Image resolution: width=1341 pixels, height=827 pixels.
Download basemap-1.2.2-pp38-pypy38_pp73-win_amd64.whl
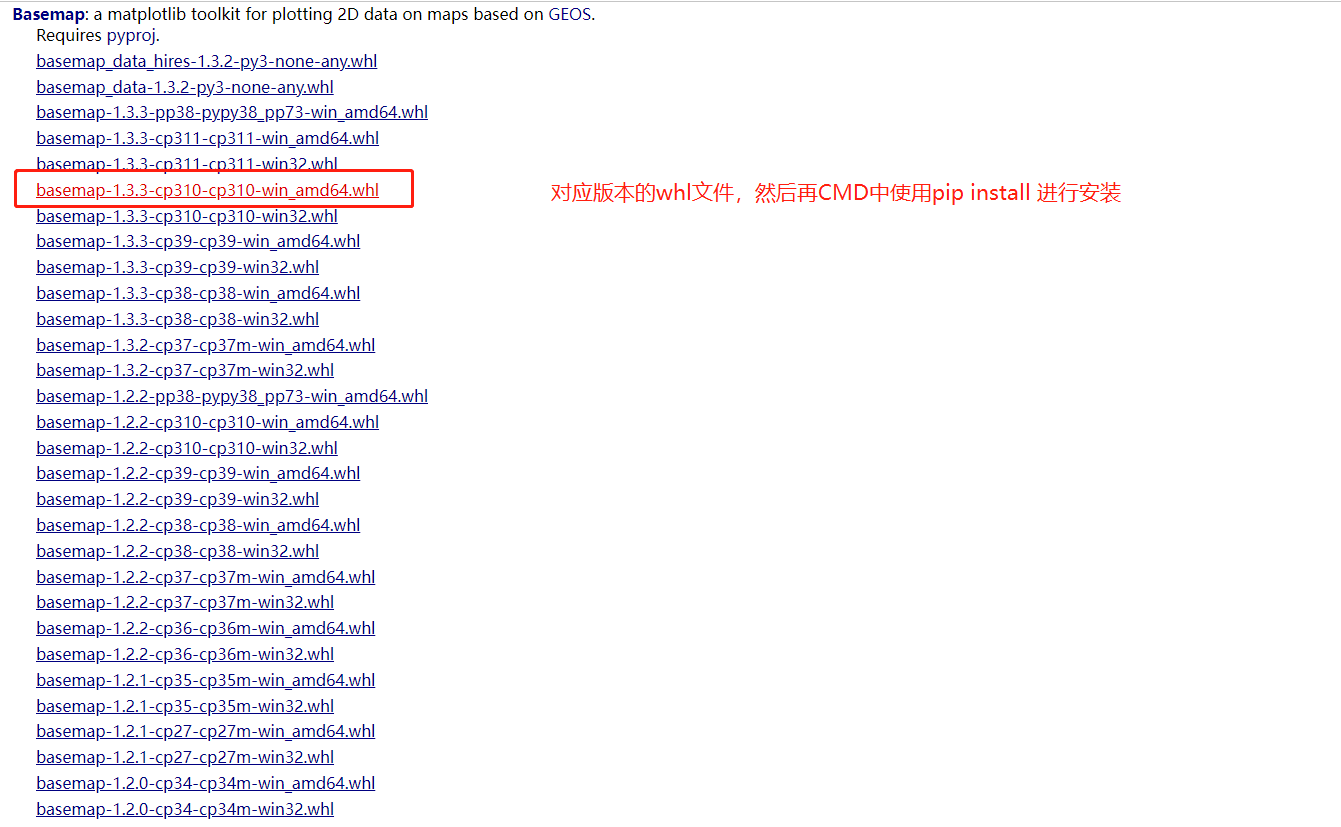(x=232, y=396)
